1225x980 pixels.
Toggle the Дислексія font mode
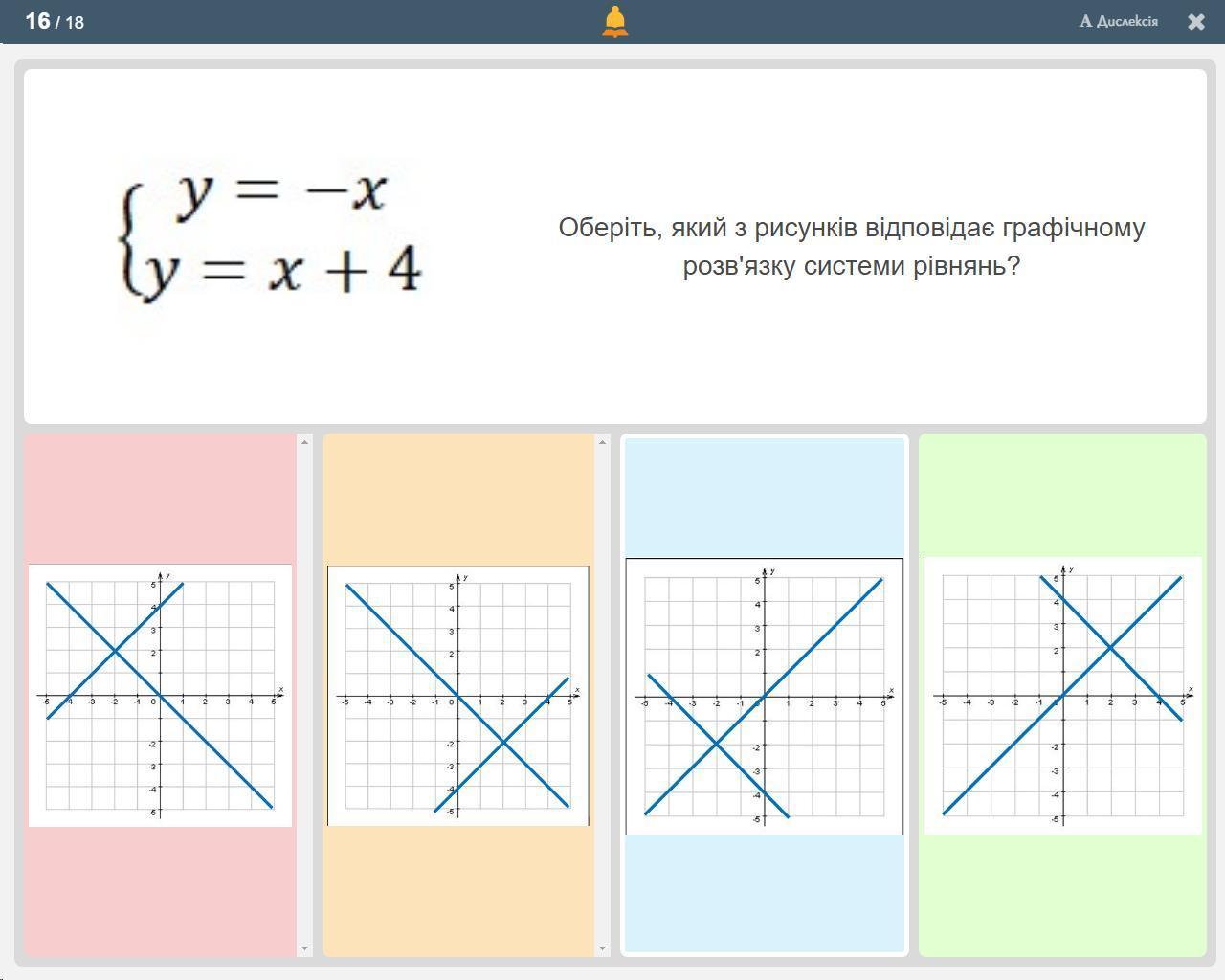pos(1118,21)
